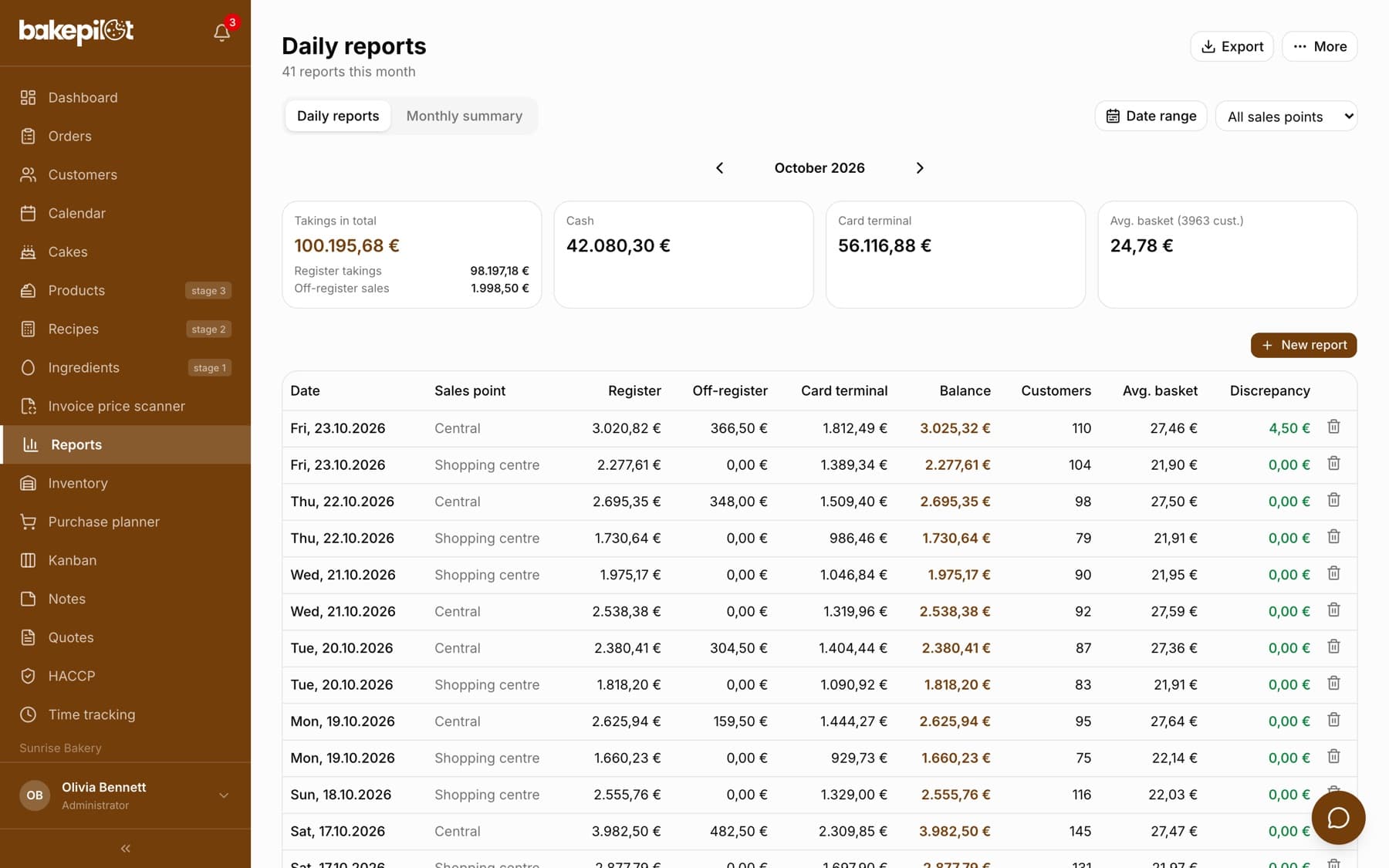Click the Takings in total card
1389x868 pixels.
tap(412, 255)
